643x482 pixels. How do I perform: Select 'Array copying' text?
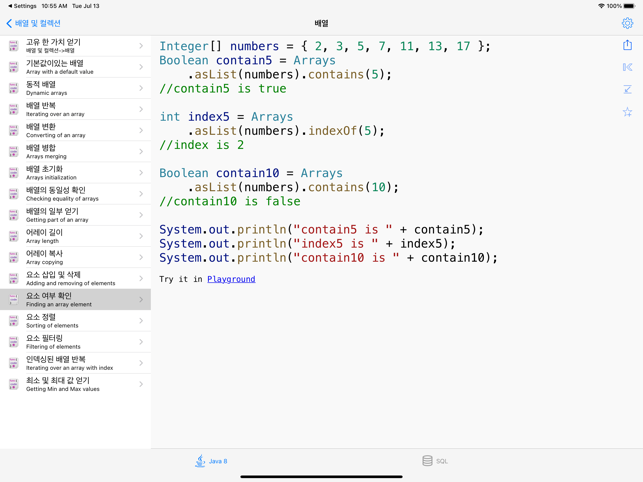tap(44, 262)
